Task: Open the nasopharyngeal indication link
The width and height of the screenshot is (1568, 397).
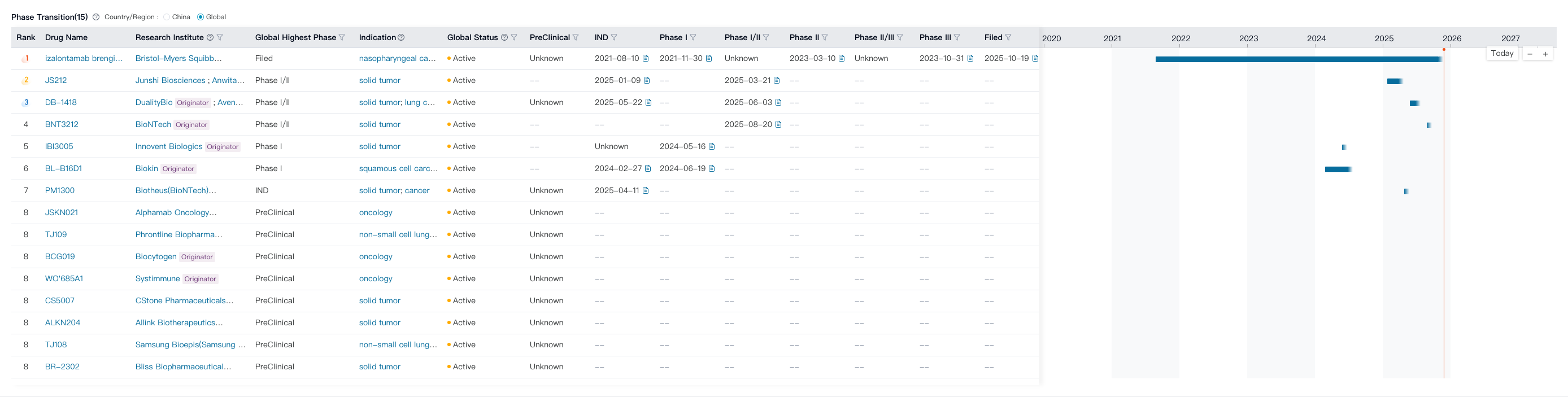Action: click(397, 59)
